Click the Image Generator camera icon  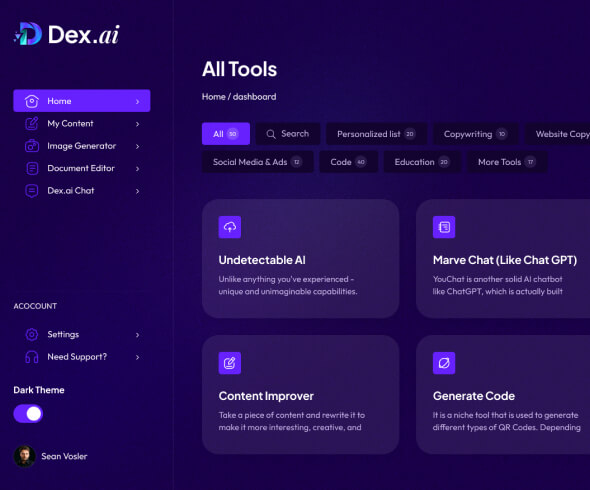(32, 146)
